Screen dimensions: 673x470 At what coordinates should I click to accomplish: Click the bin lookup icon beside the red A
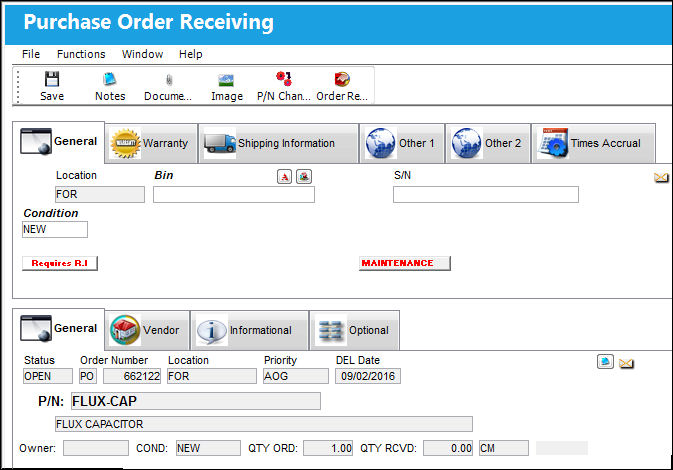pyautogui.click(x=304, y=176)
